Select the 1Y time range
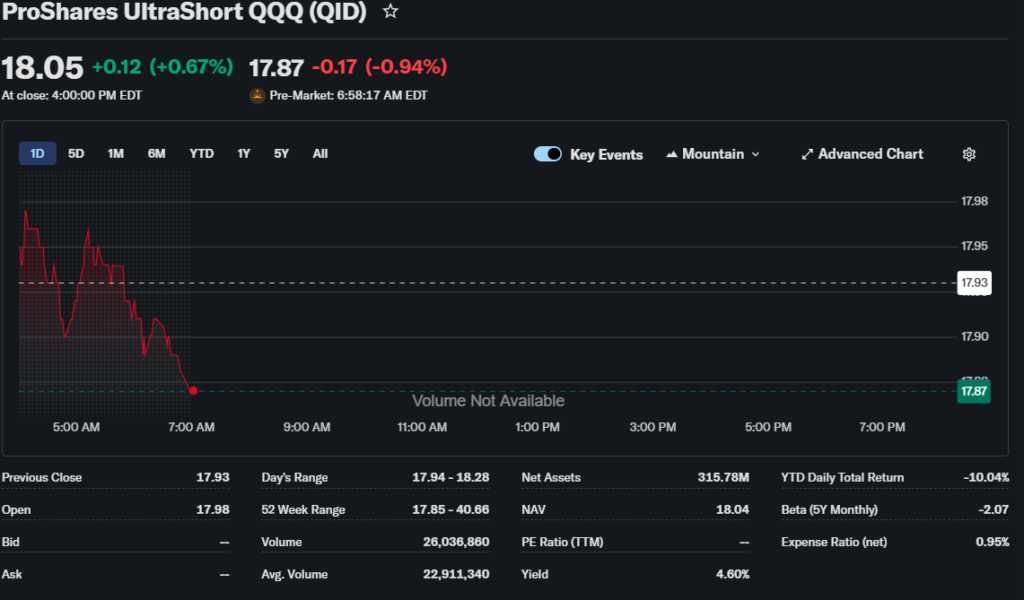 (244, 154)
